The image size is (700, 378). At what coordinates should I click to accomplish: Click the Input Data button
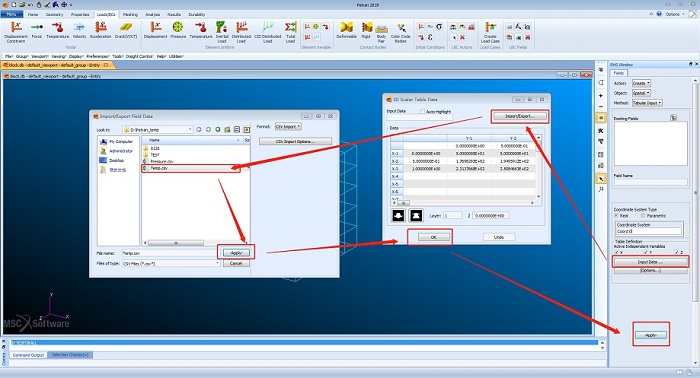[650, 262]
